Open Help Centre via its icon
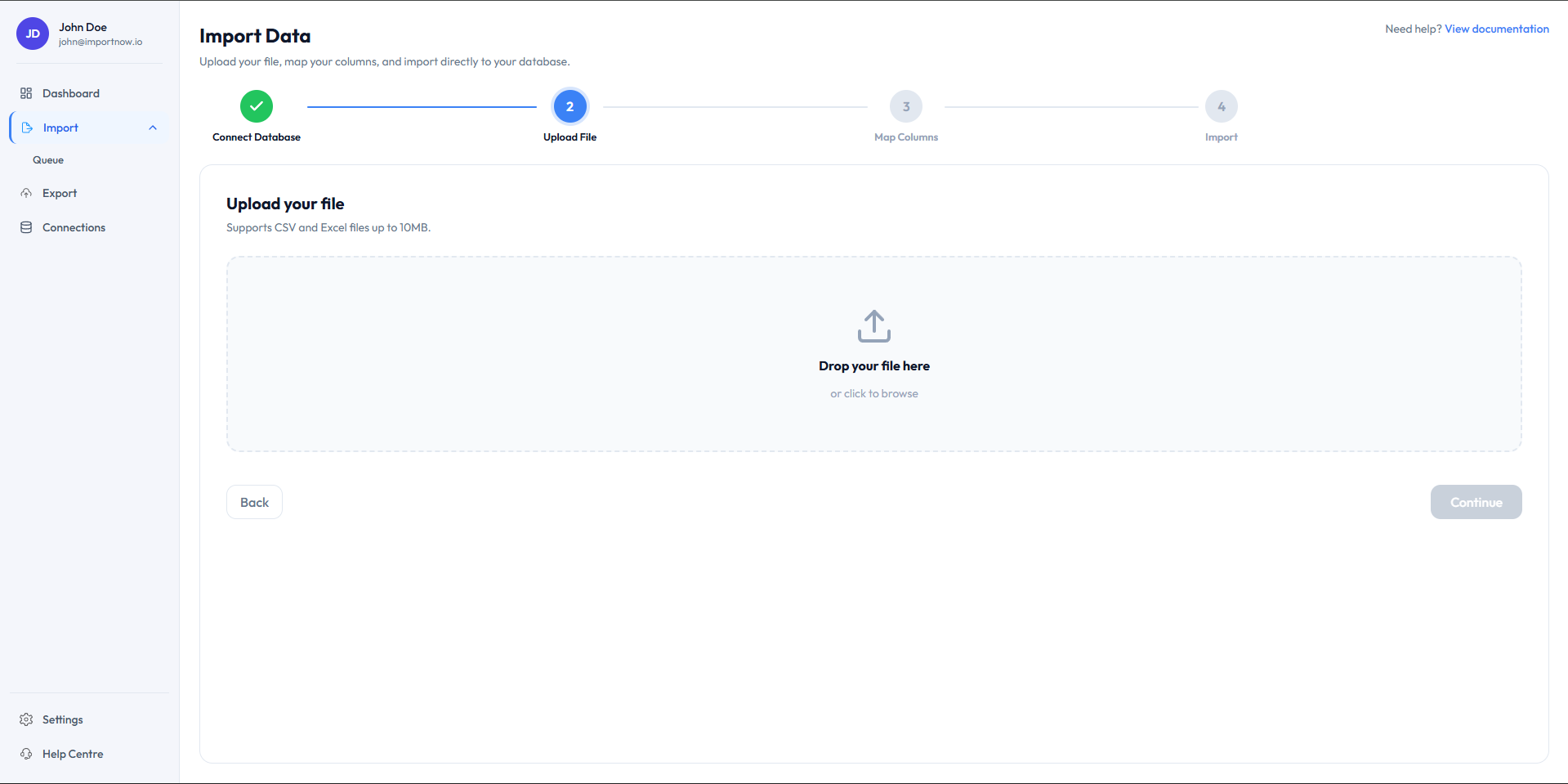This screenshot has width=1568, height=784. click(27, 754)
